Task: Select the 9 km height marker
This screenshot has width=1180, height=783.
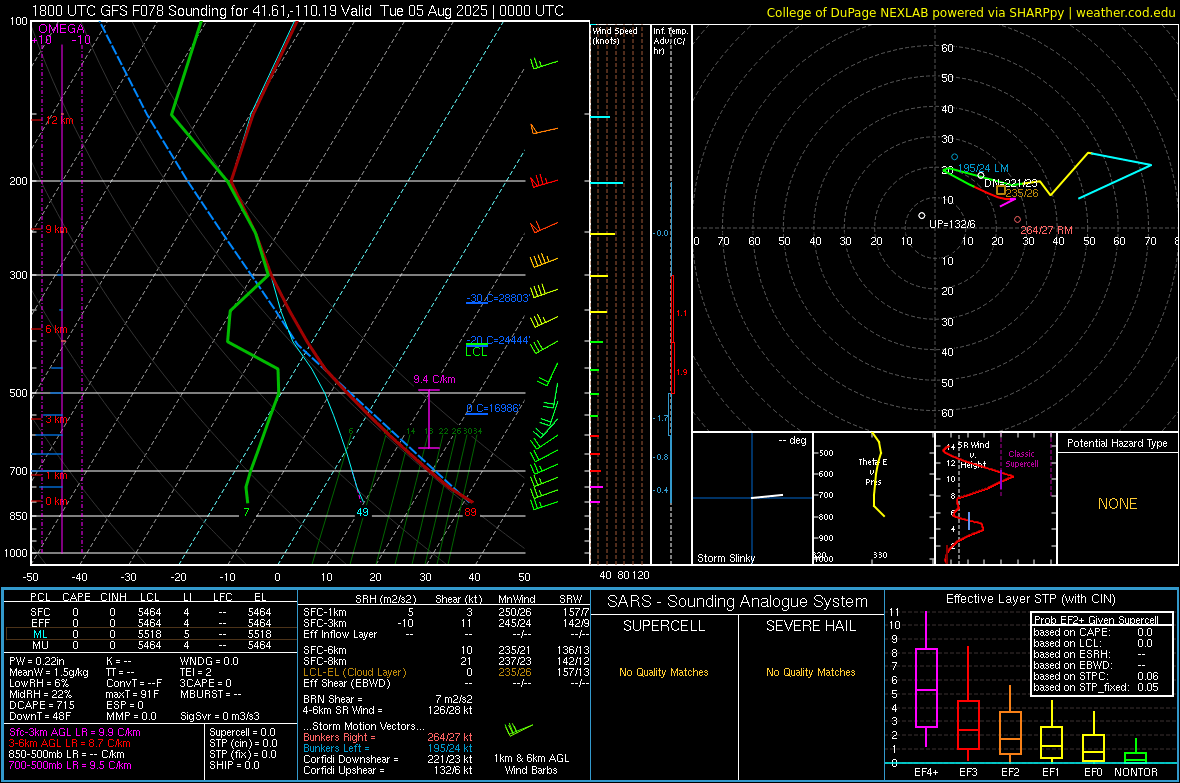Action: pos(56,229)
